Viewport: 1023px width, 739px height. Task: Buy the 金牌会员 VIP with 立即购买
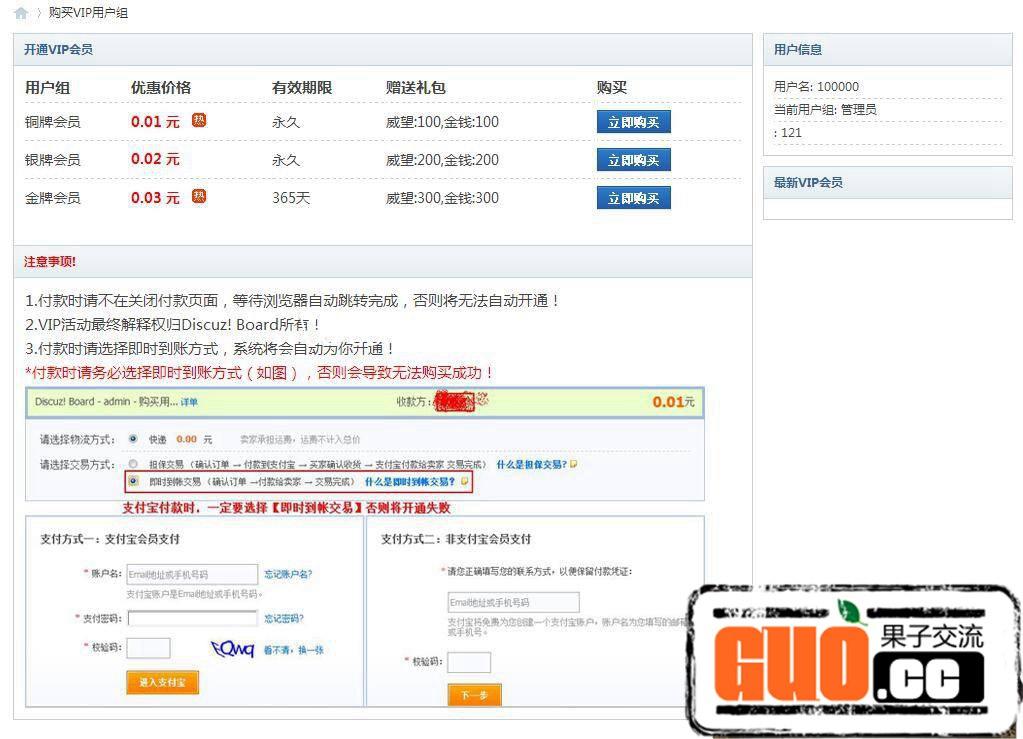click(x=633, y=198)
